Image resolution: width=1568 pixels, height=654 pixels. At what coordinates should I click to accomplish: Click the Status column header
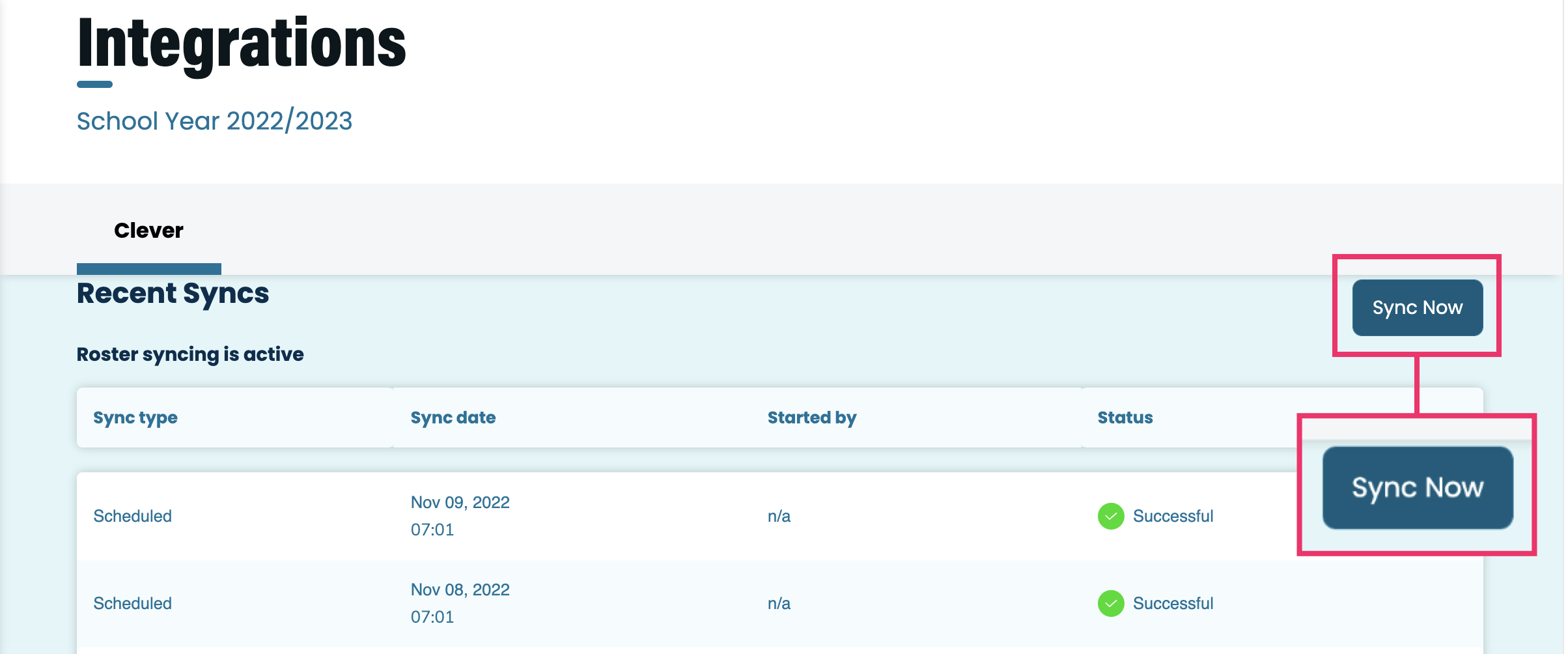click(1125, 418)
